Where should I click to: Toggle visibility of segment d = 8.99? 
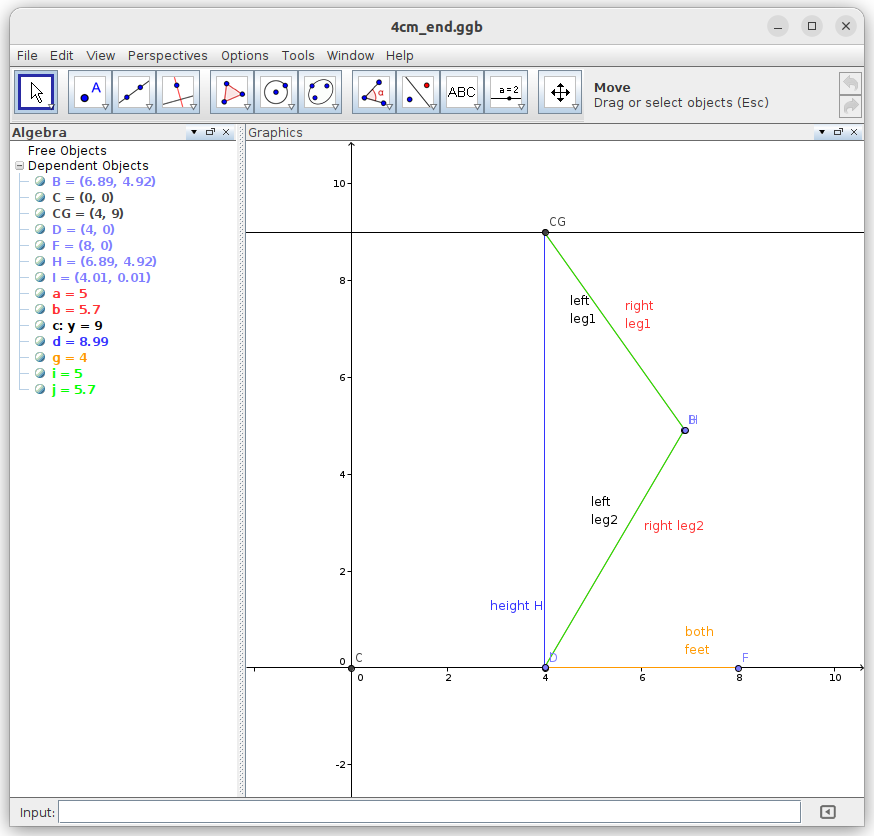pos(40,341)
